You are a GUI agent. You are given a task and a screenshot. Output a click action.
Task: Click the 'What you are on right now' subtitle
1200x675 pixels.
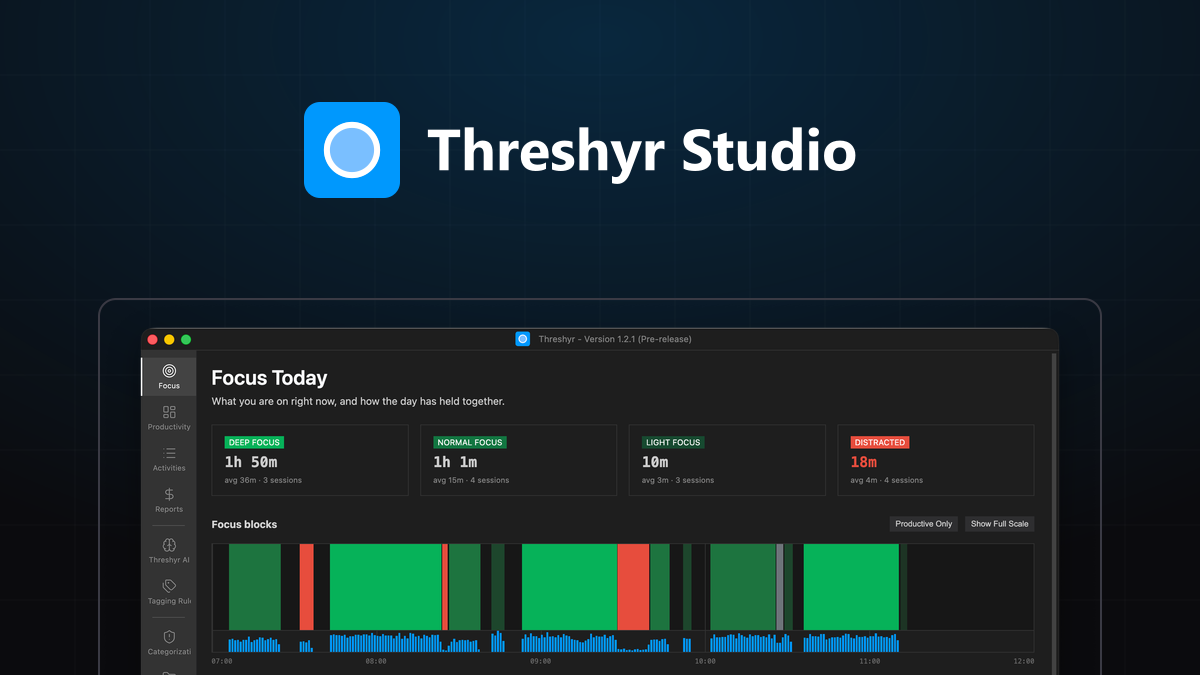pos(358,402)
